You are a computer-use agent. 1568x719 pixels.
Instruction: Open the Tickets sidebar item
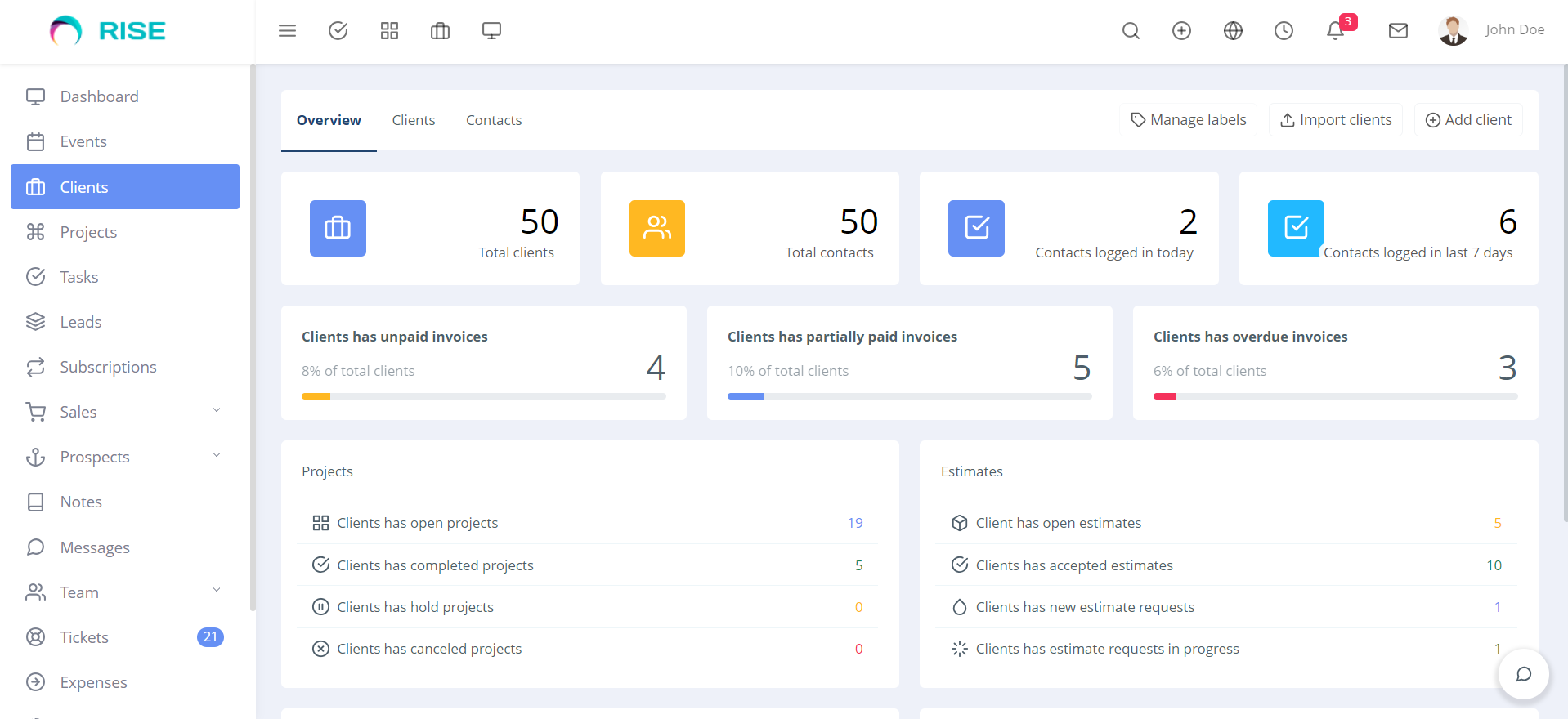84,637
